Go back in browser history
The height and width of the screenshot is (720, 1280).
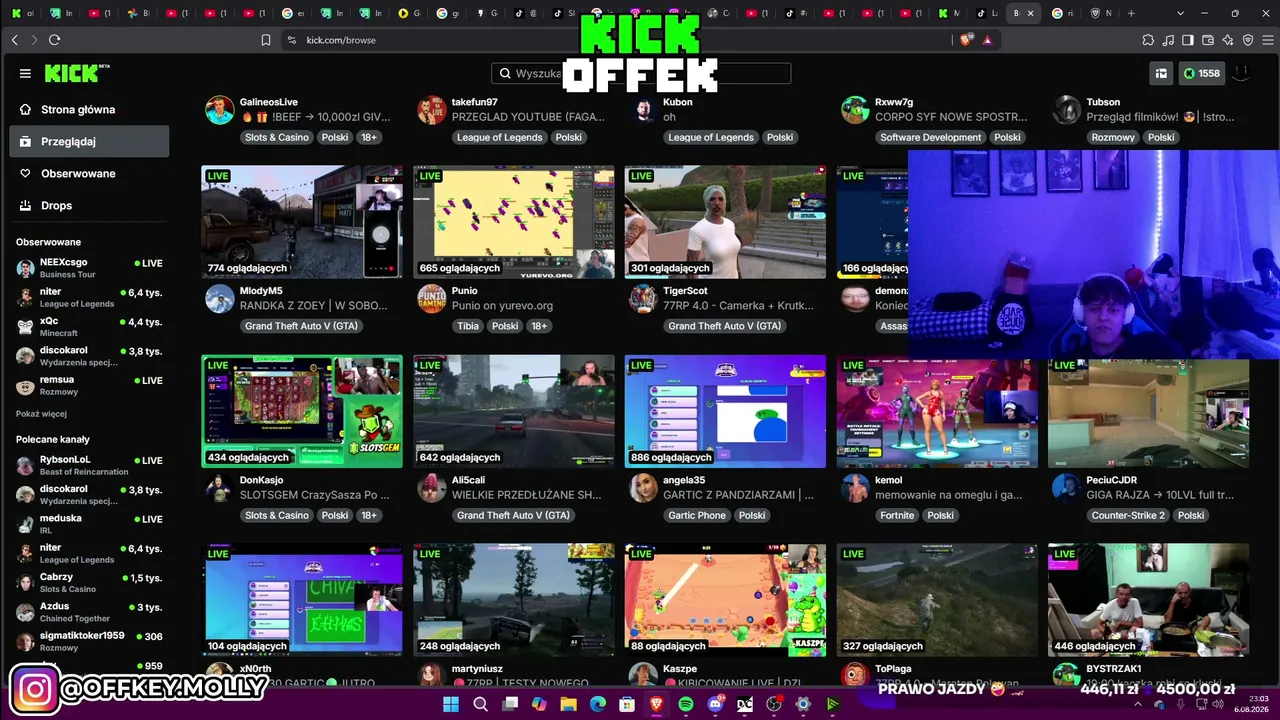15,40
